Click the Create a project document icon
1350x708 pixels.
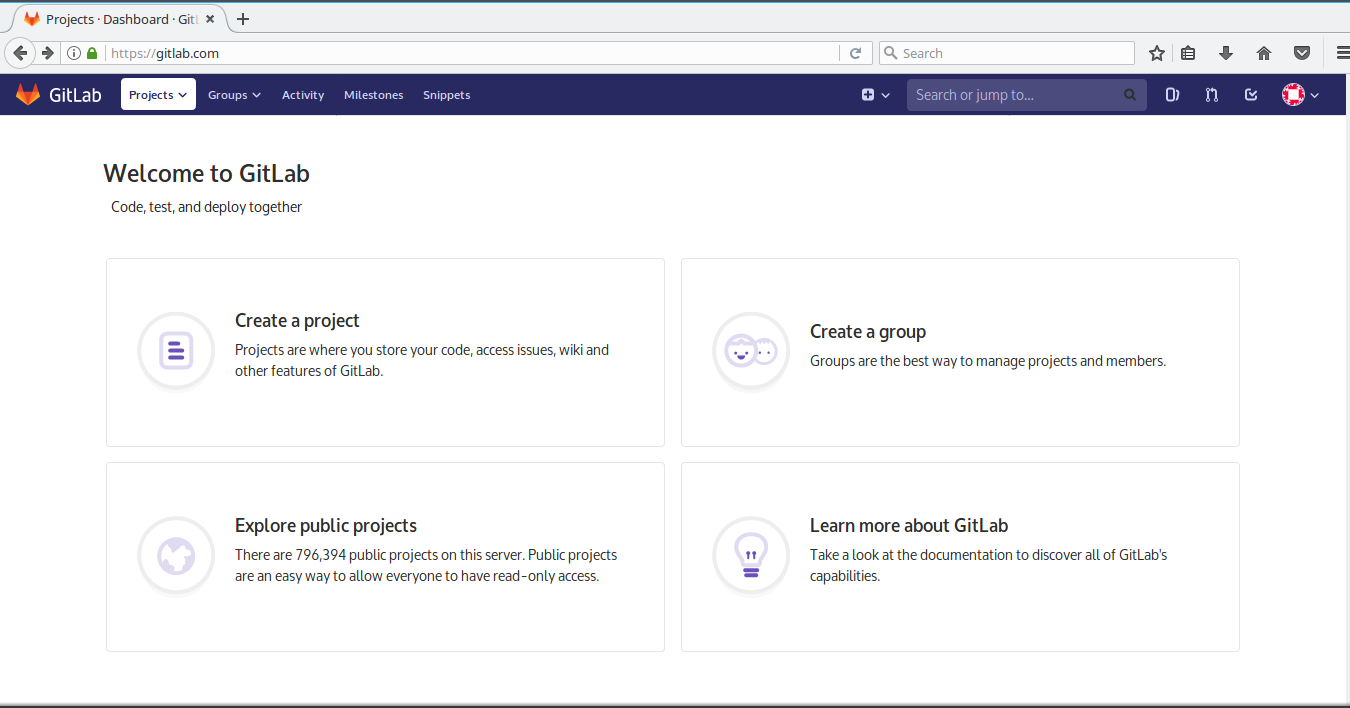[176, 351]
